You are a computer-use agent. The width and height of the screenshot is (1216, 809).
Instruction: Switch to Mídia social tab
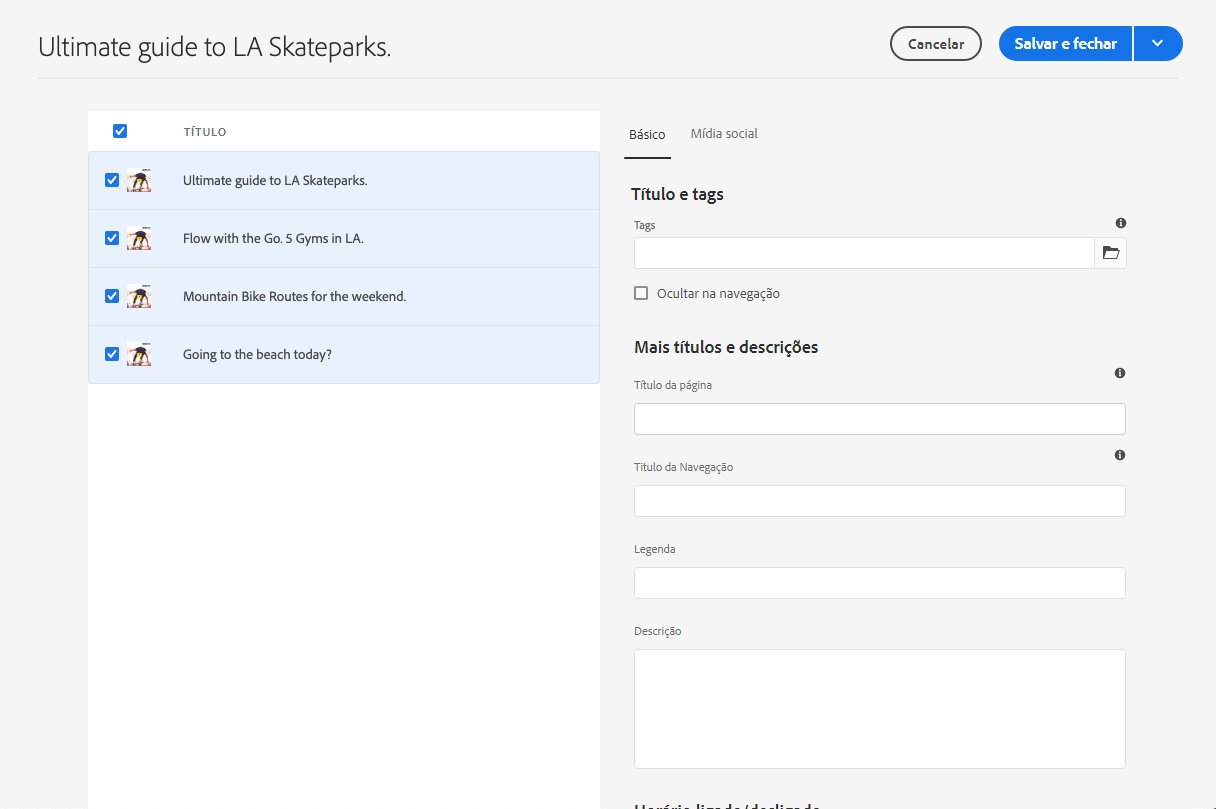click(x=724, y=134)
